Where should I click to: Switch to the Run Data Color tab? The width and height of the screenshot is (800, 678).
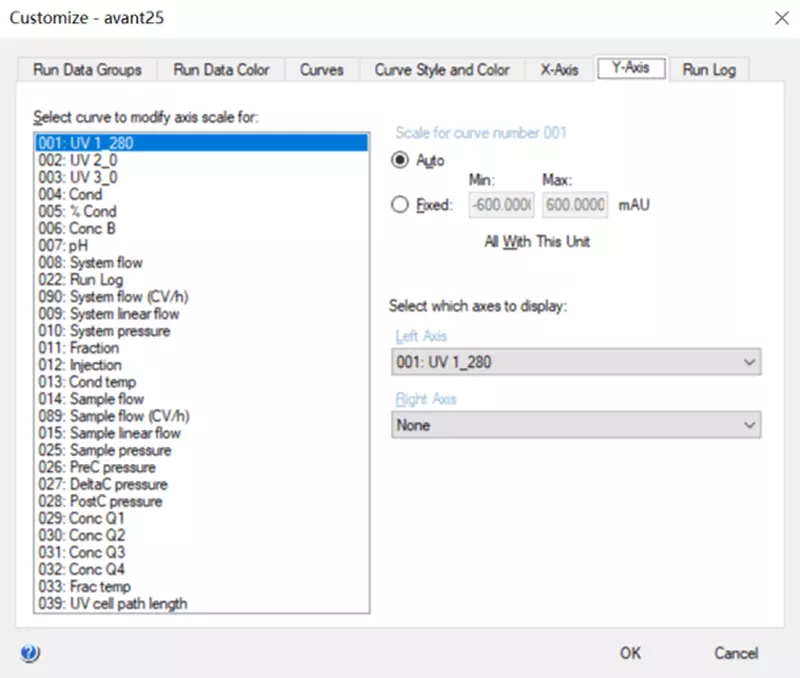pos(221,70)
